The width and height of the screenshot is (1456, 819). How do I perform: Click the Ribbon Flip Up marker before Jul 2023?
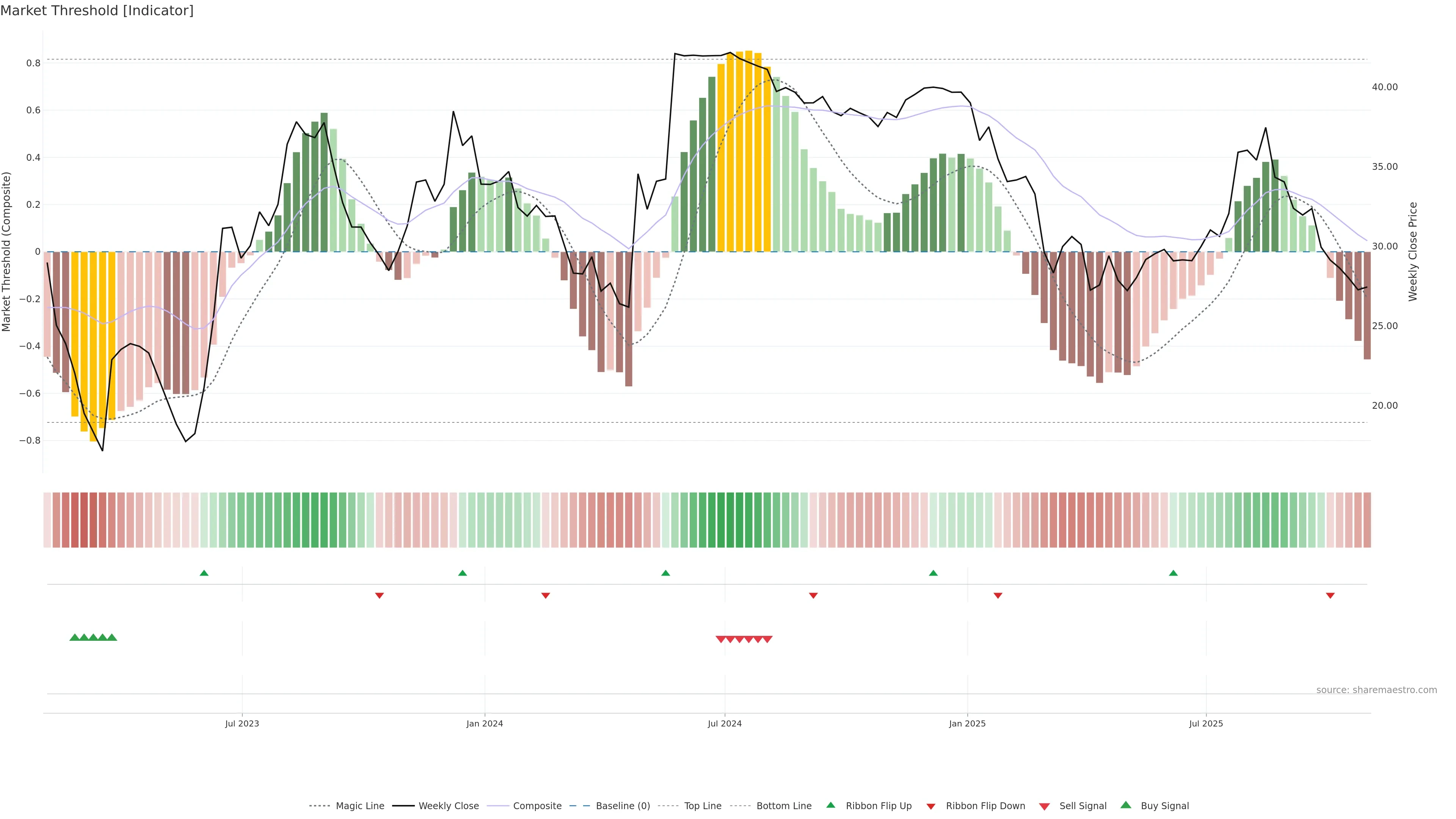tap(204, 573)
